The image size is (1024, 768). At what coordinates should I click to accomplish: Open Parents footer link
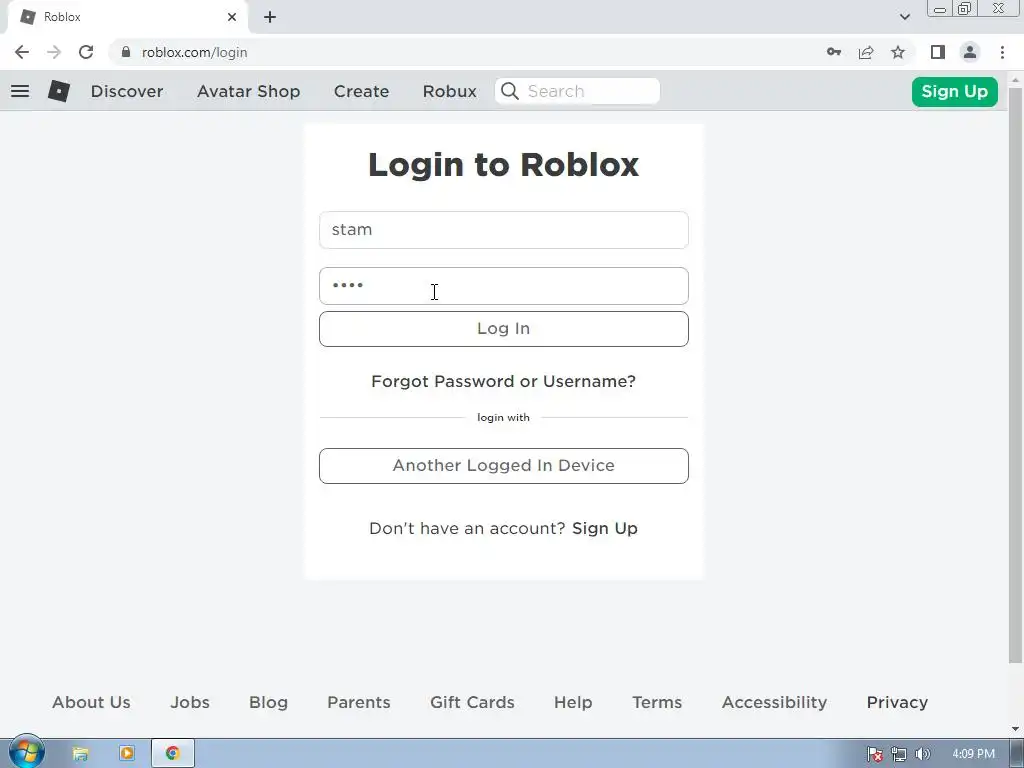pyautogui.click(x=359, y=703)
